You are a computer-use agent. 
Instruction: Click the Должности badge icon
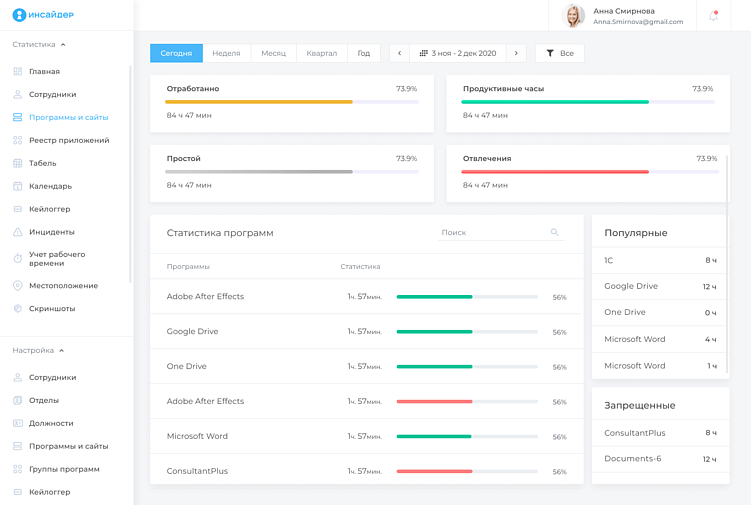pos(18,424)
